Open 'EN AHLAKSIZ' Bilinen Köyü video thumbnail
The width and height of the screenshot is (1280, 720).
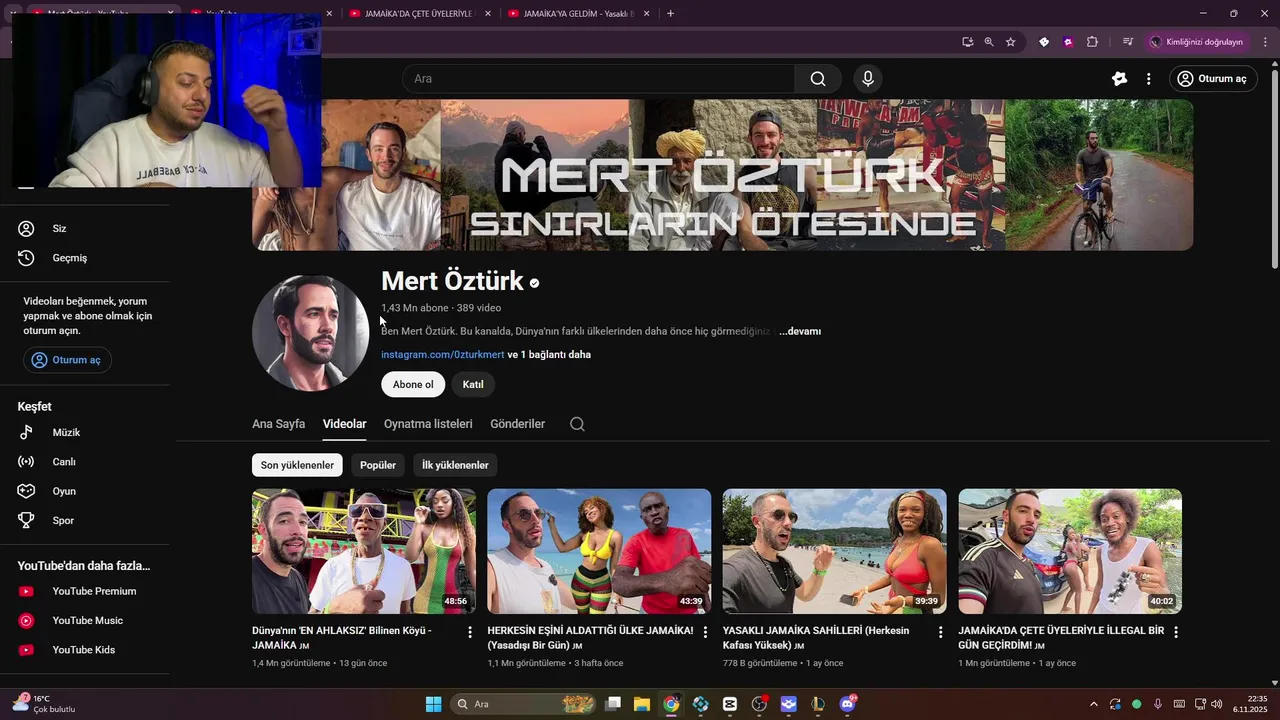pyautogui.click(x=364, y=551)
